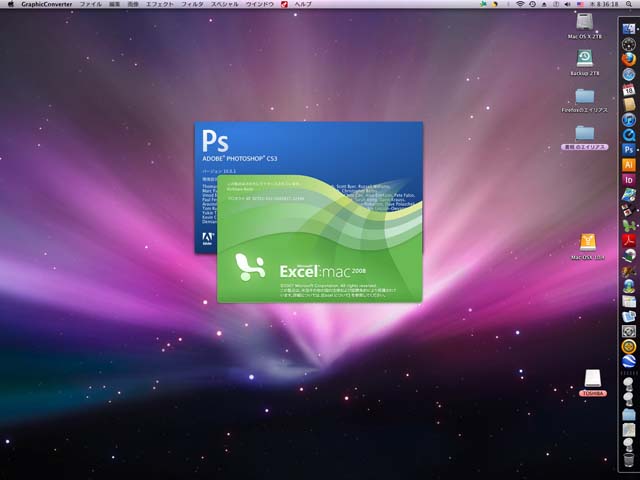Open iCal calendar in the Dock
640x480 pixels.
(629, 89)
